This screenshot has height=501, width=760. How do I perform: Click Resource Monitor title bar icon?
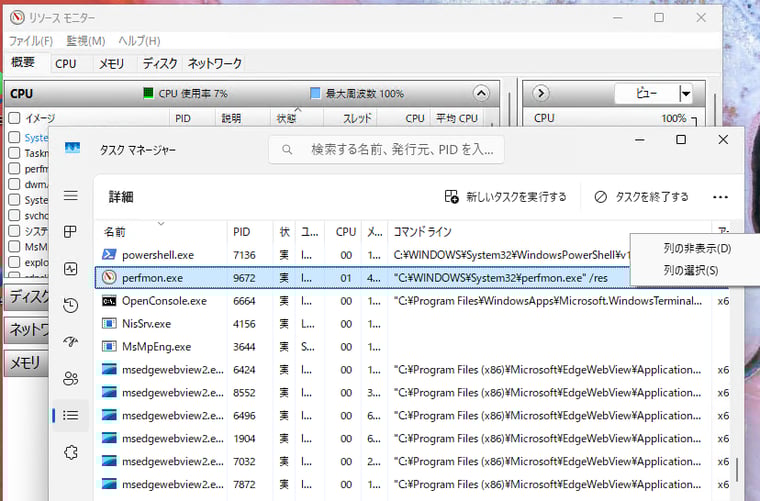pos(17,17)
